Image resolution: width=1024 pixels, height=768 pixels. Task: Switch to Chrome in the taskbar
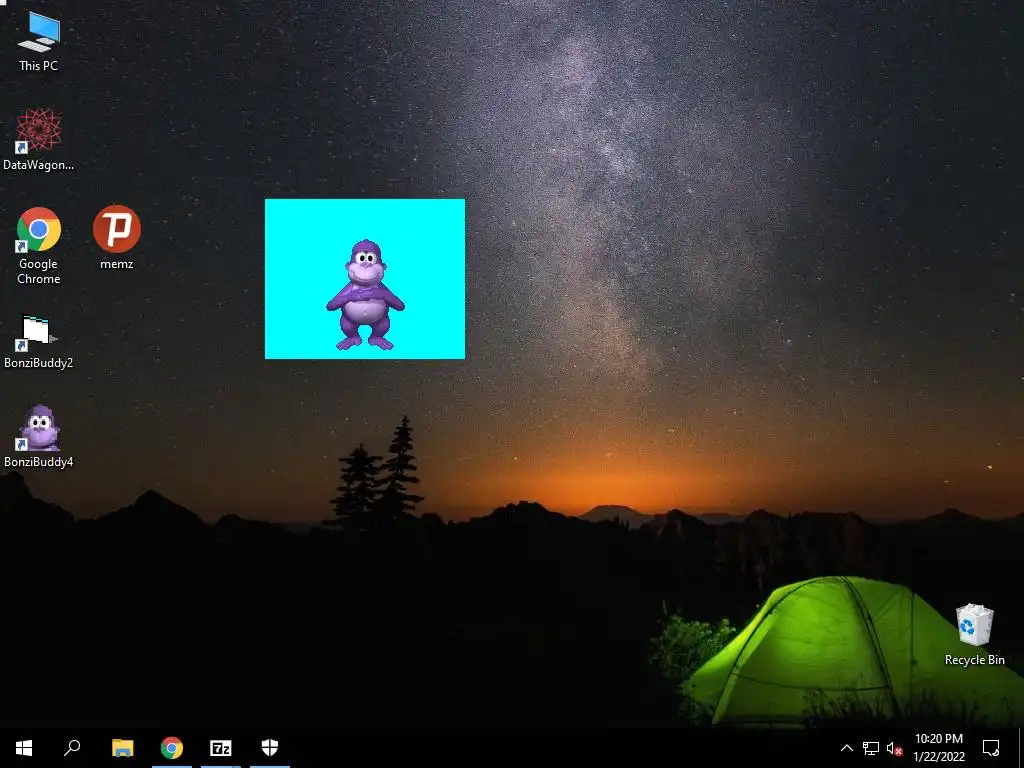coord(172,748)
